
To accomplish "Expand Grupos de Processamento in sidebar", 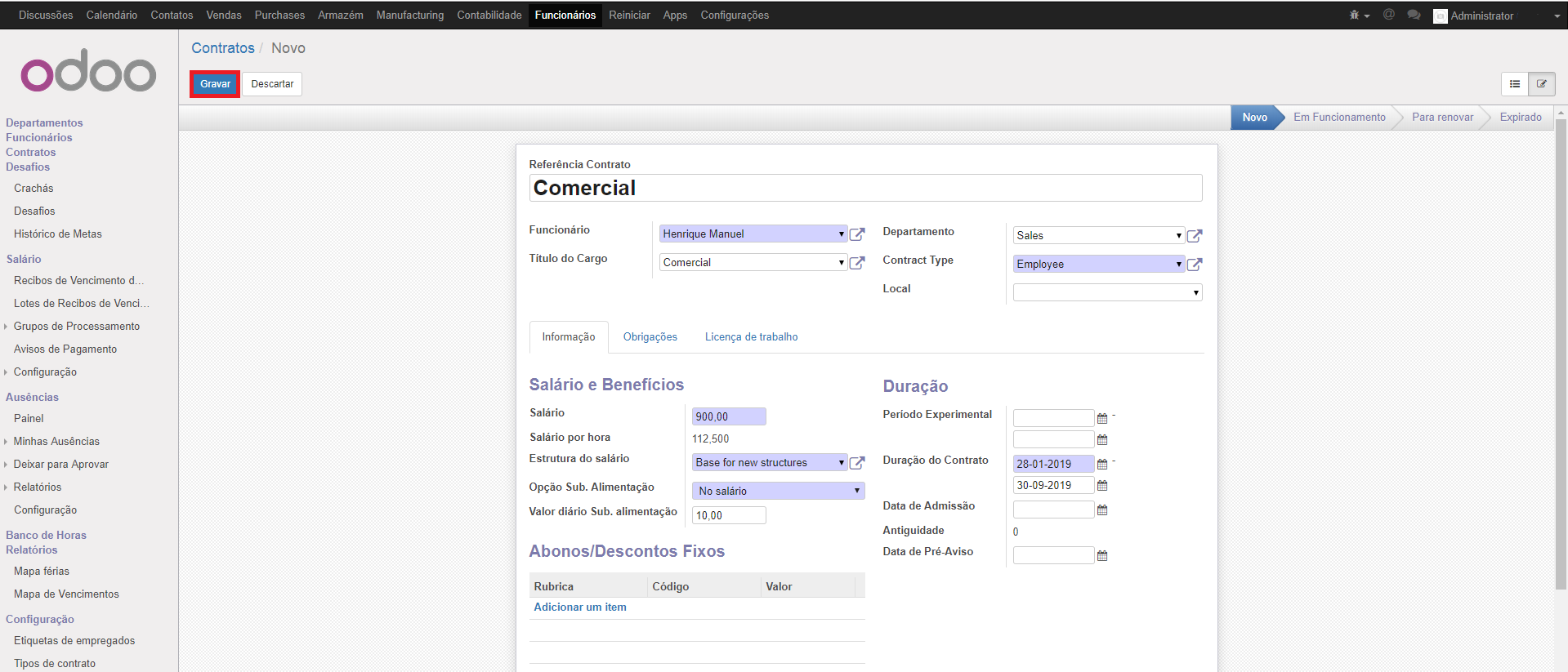I will pos(76,327).
